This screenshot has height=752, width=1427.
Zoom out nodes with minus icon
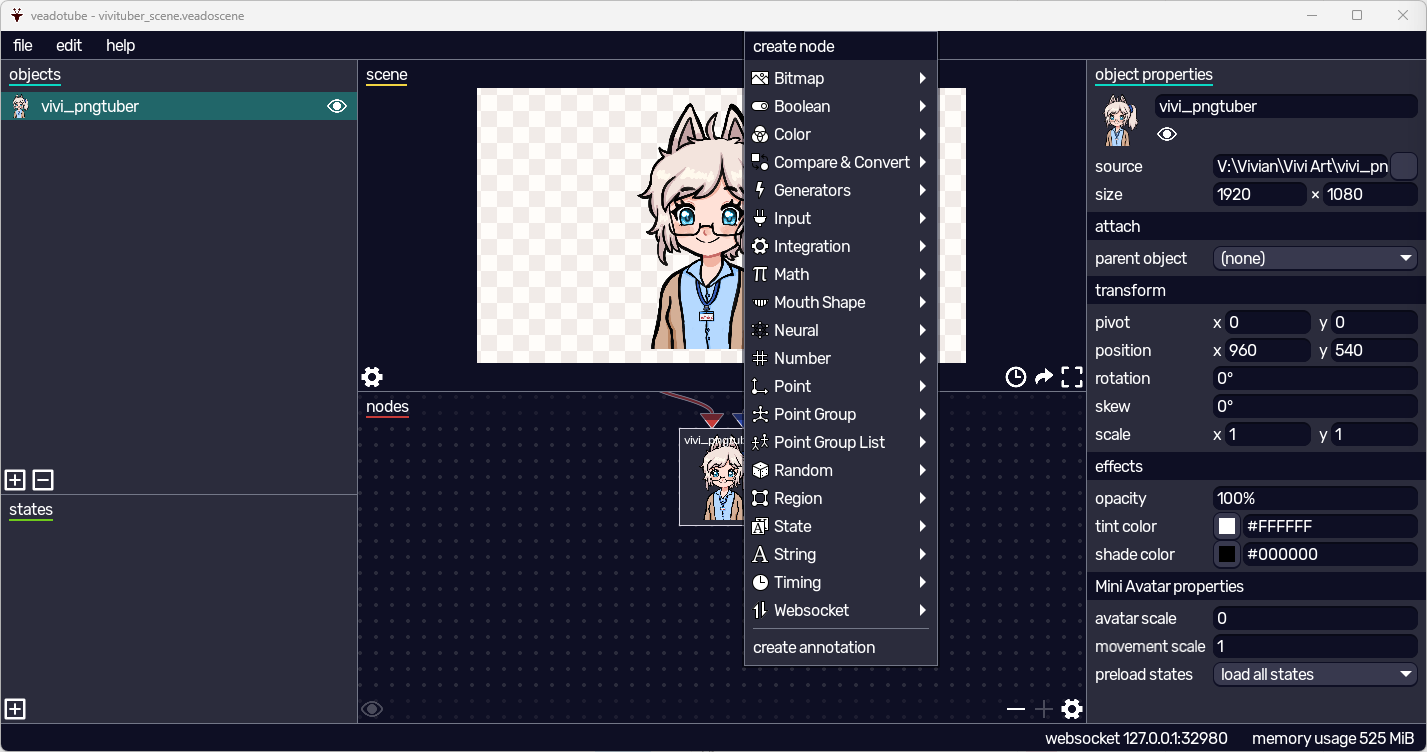click(1016, 709)
